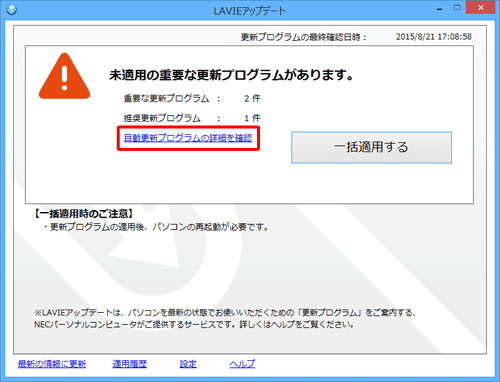500x382 pixels.
Task: Click the 推奨更新プログラム label
Action: coord(162,118)
